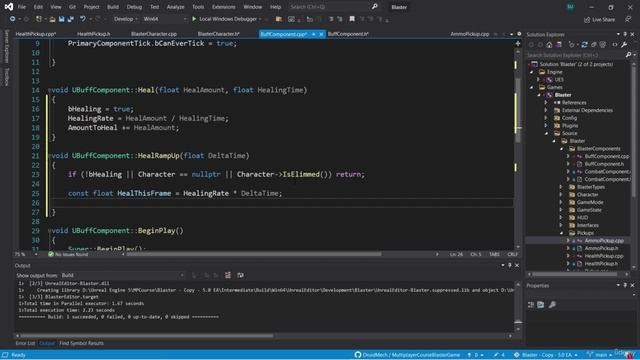Viewport: 640px width, 360px height.
Task: Click the Output panel horizontal scrollbar
Action: (x=147, y=336)
